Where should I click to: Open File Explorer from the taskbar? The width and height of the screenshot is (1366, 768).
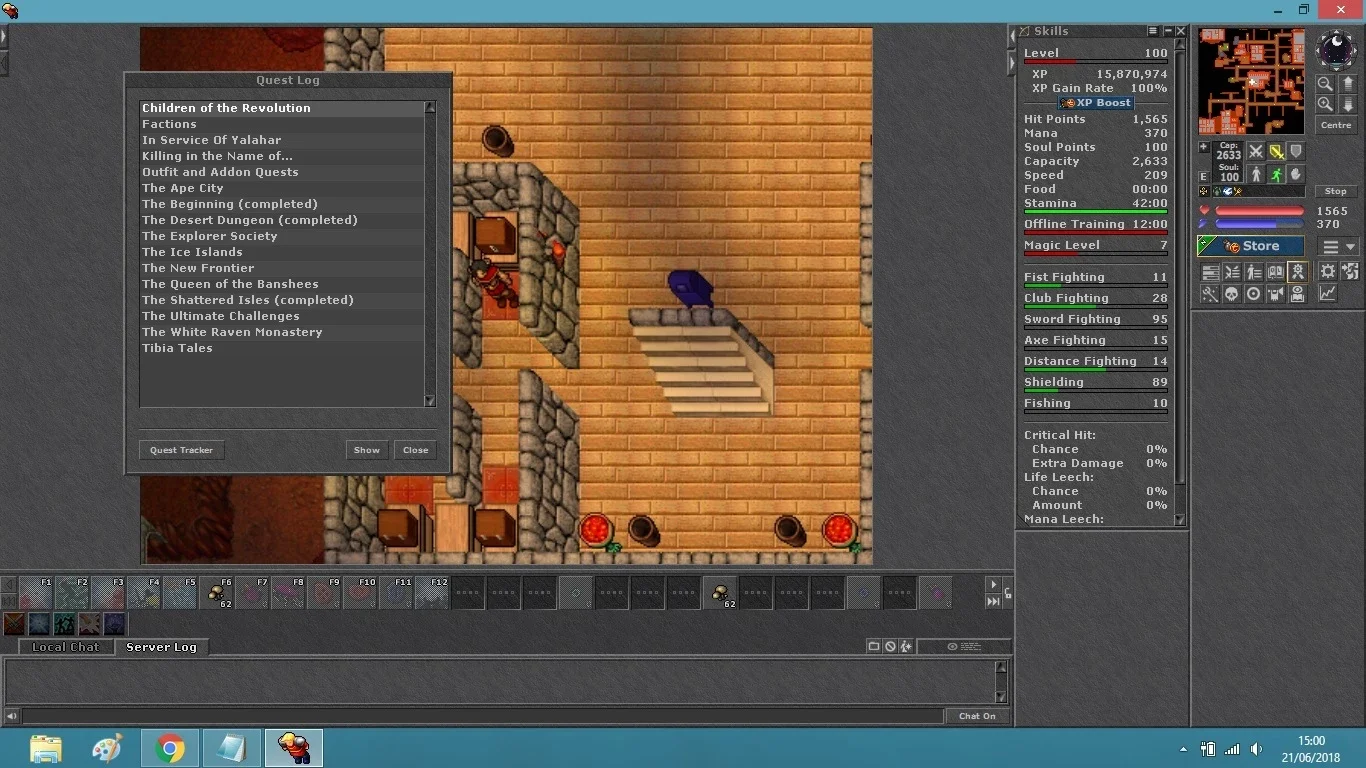coord(46,748)
